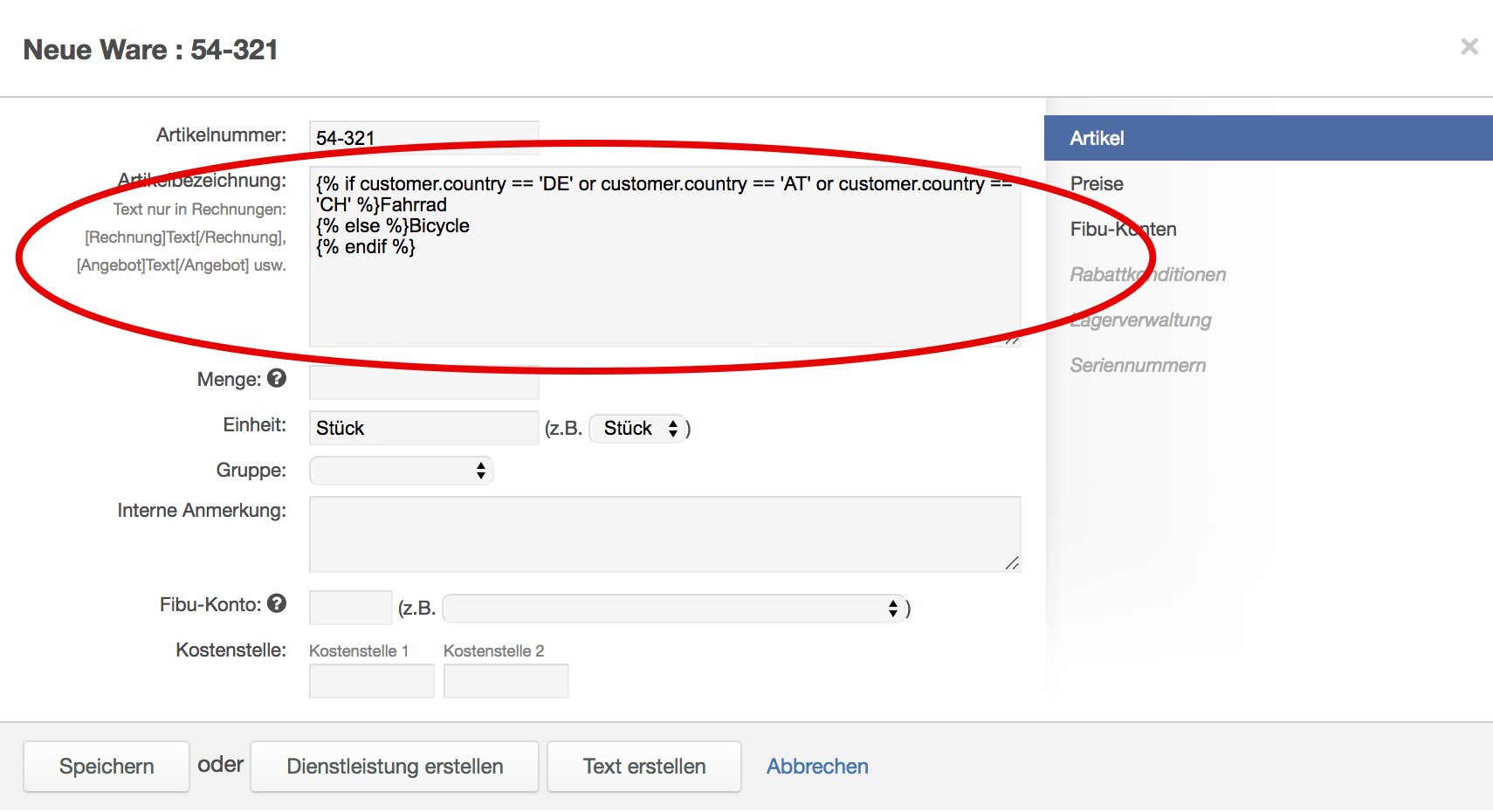This screenshot has height=812, width=1493.
Task: Close the Neue Ware dialog with X
Action: (1469, 46)
